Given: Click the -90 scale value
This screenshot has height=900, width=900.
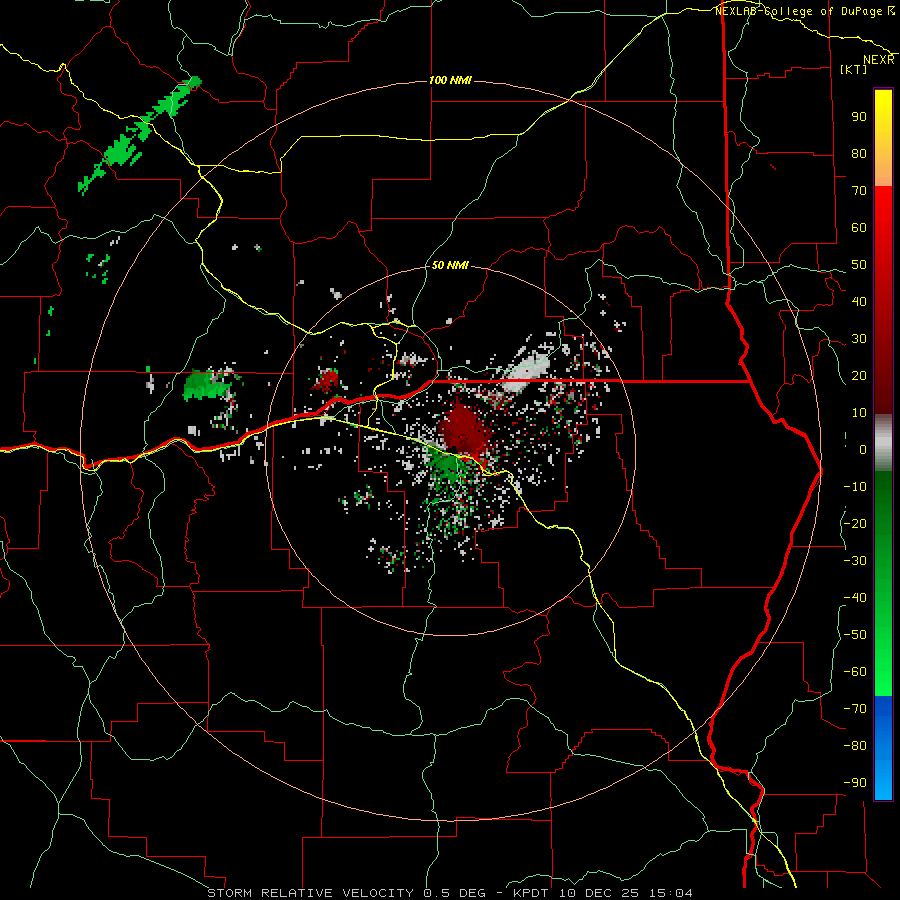Looking at the screenshot, I should 855,782.
